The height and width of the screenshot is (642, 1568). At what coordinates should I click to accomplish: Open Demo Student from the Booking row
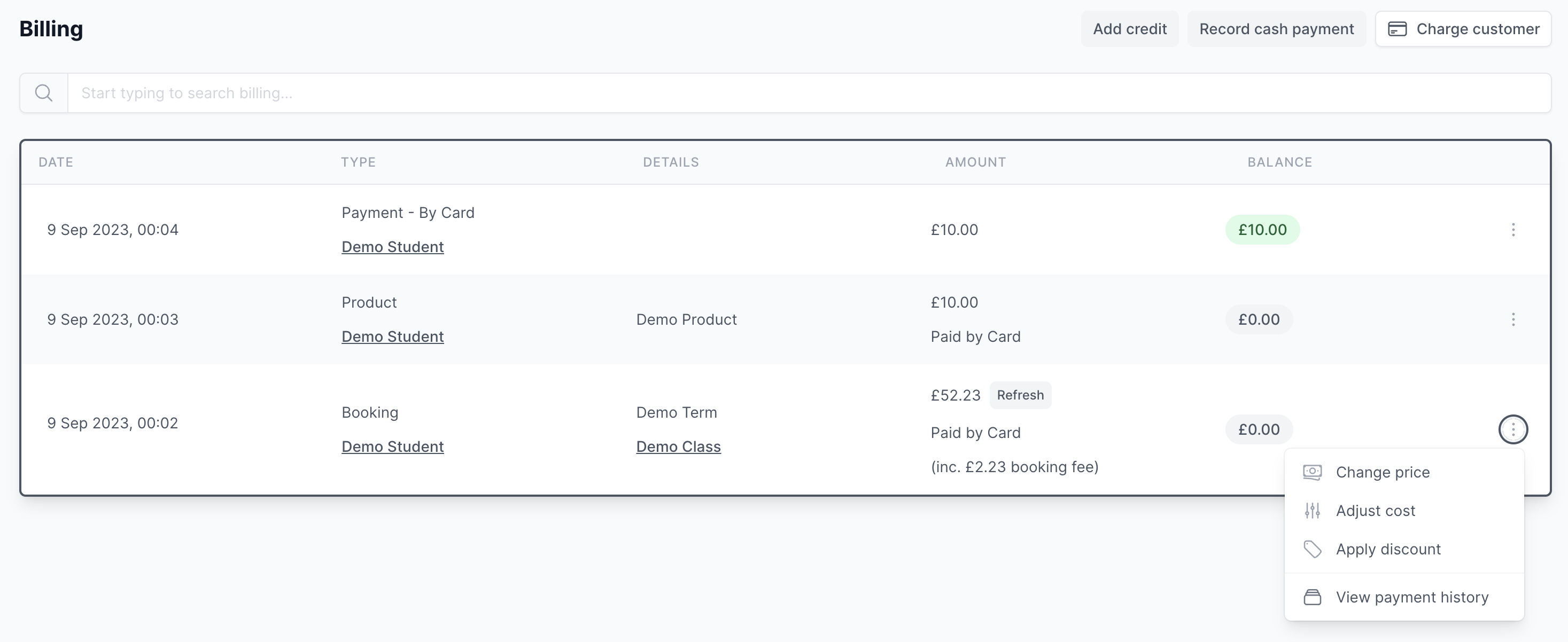pos(392,446)
